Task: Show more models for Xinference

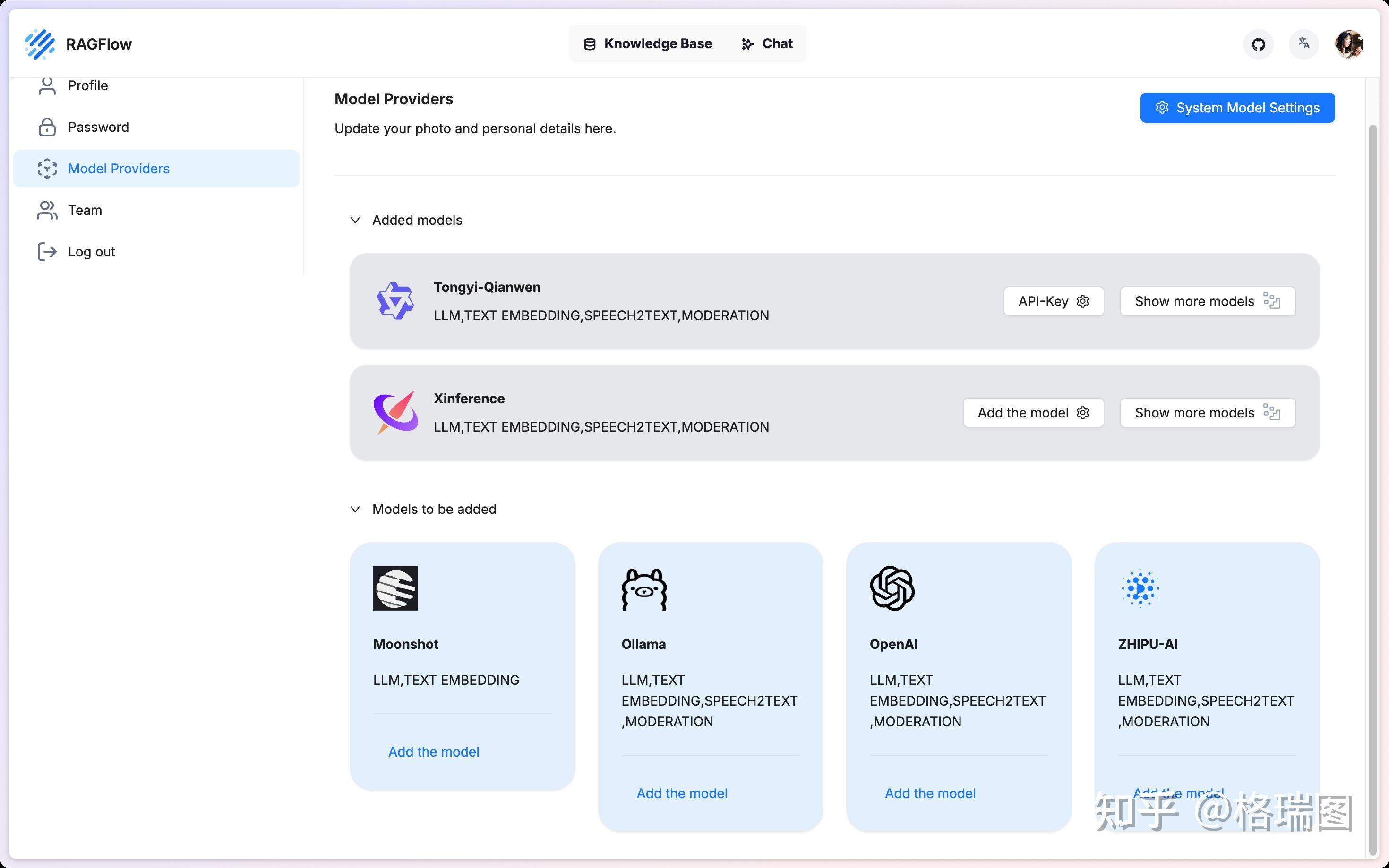Action: [x=1207, y=413]
